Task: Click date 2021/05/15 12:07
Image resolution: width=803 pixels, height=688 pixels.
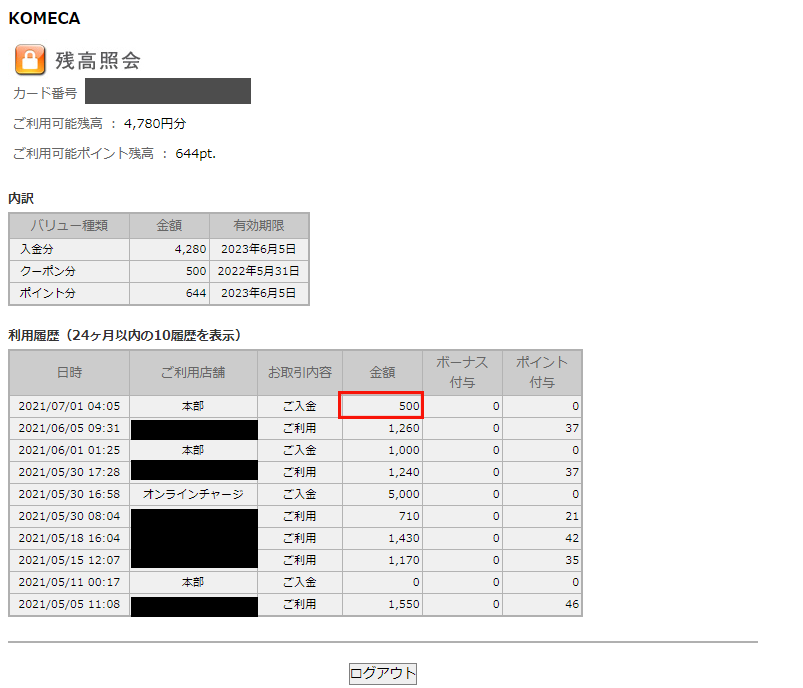Action: pyautogui.click(x=69, y=560)
